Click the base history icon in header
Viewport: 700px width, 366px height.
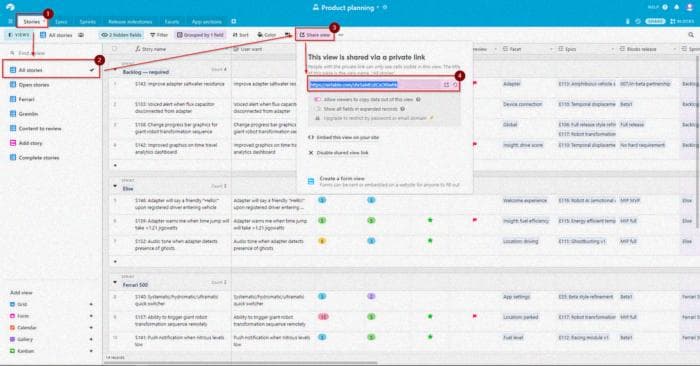coord(638,21)
